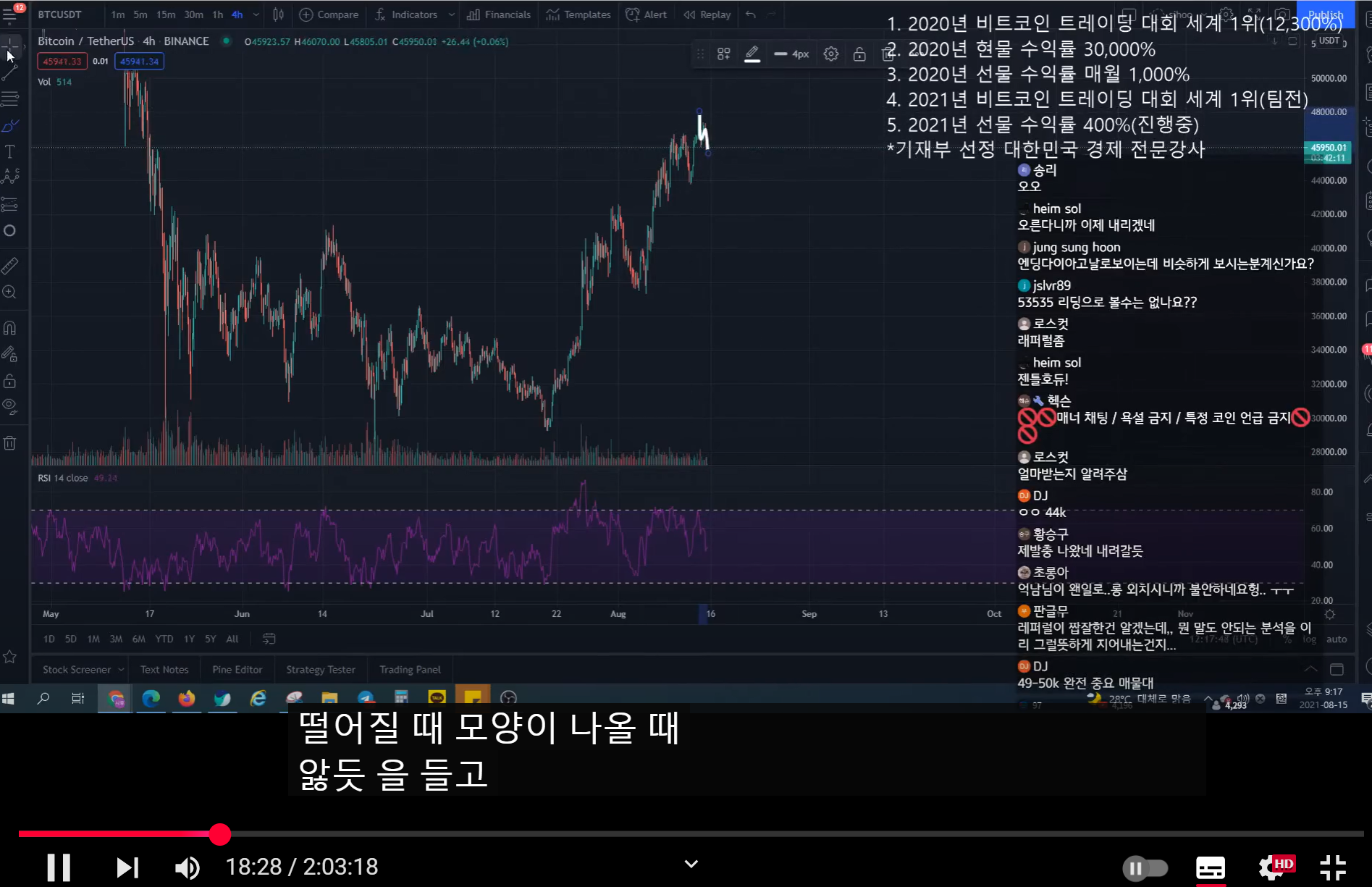Viewport: 1372px width, 887px height.
Task: Open the TradingView hamburger menu
Action: (10, 14)
